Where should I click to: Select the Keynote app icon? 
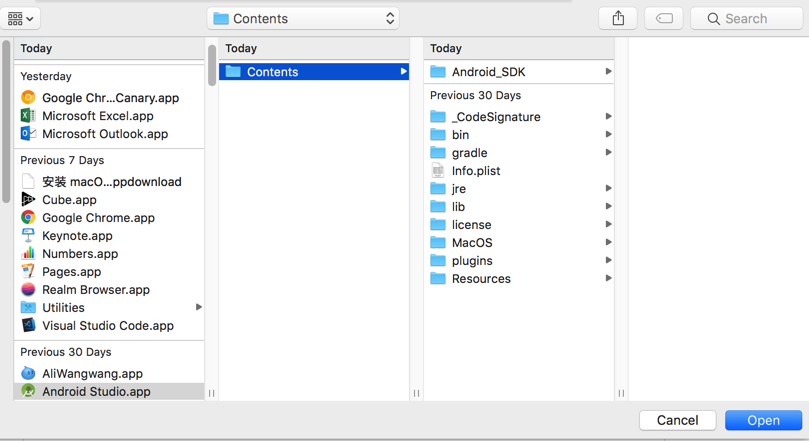pos(28,236)
